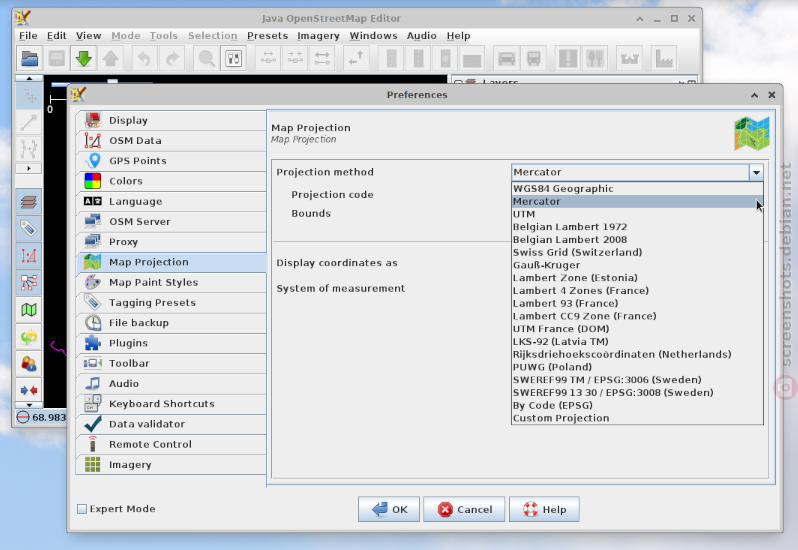This screenshot has width=798, height=550.
Task: Pick By Code (EPSG) option
Action: pyautogui.click(x=637, y=406)
